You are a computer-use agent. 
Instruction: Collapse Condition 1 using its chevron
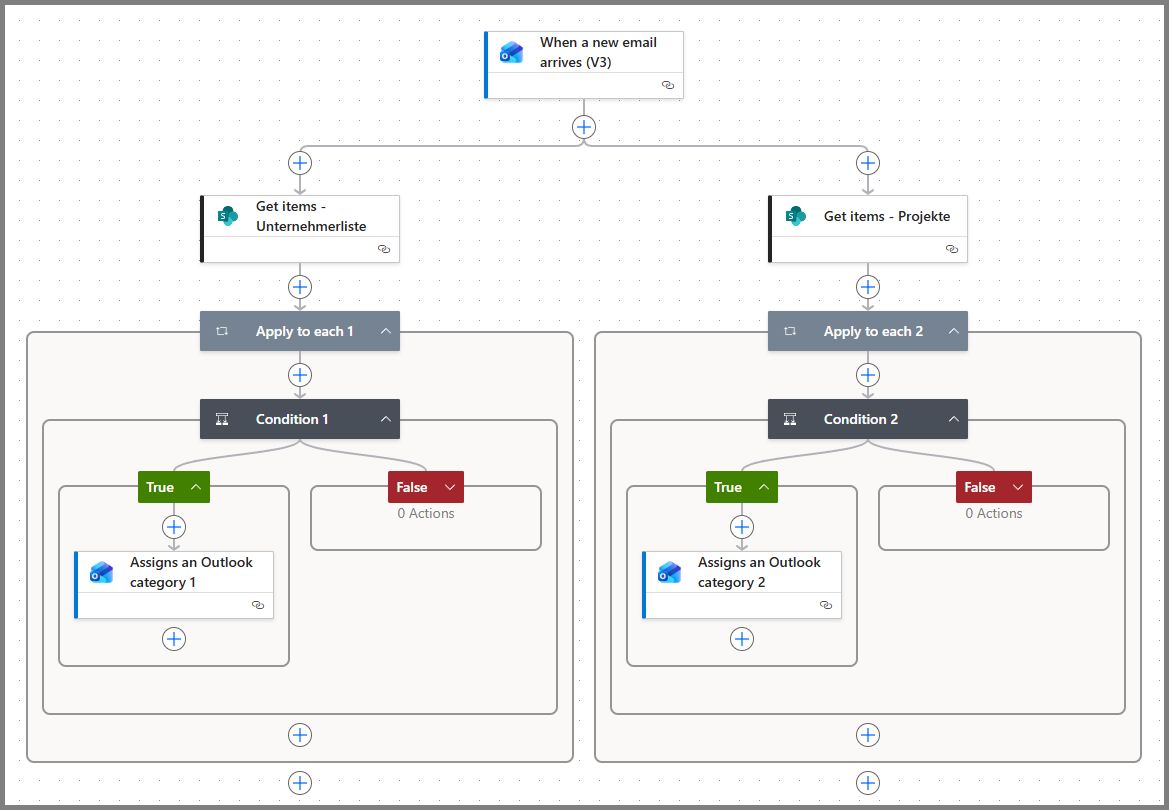(x=385, y=419)
